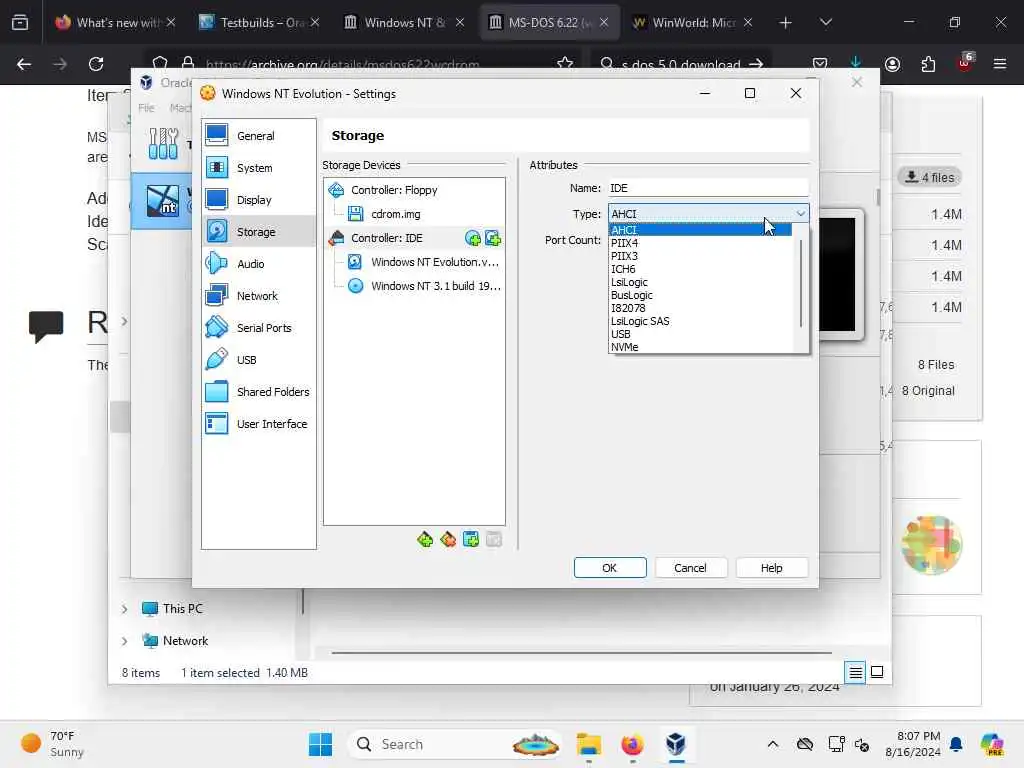The width and height of the screenshot is (1024, 768).
Task: Click 4 files download link on archive page
Action: [x=929, y=177]
